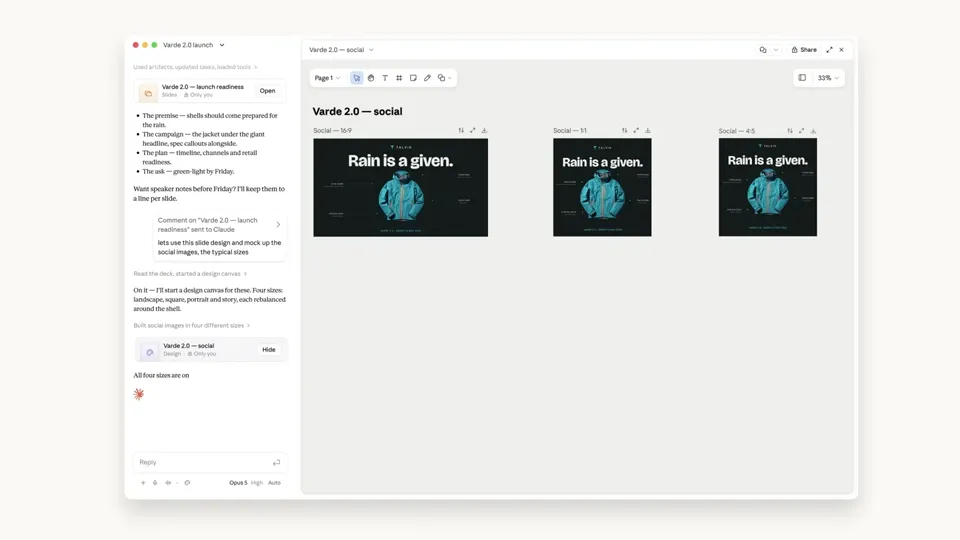
Task: Select the Frame grid tool
Action: [x=399, y=78]
